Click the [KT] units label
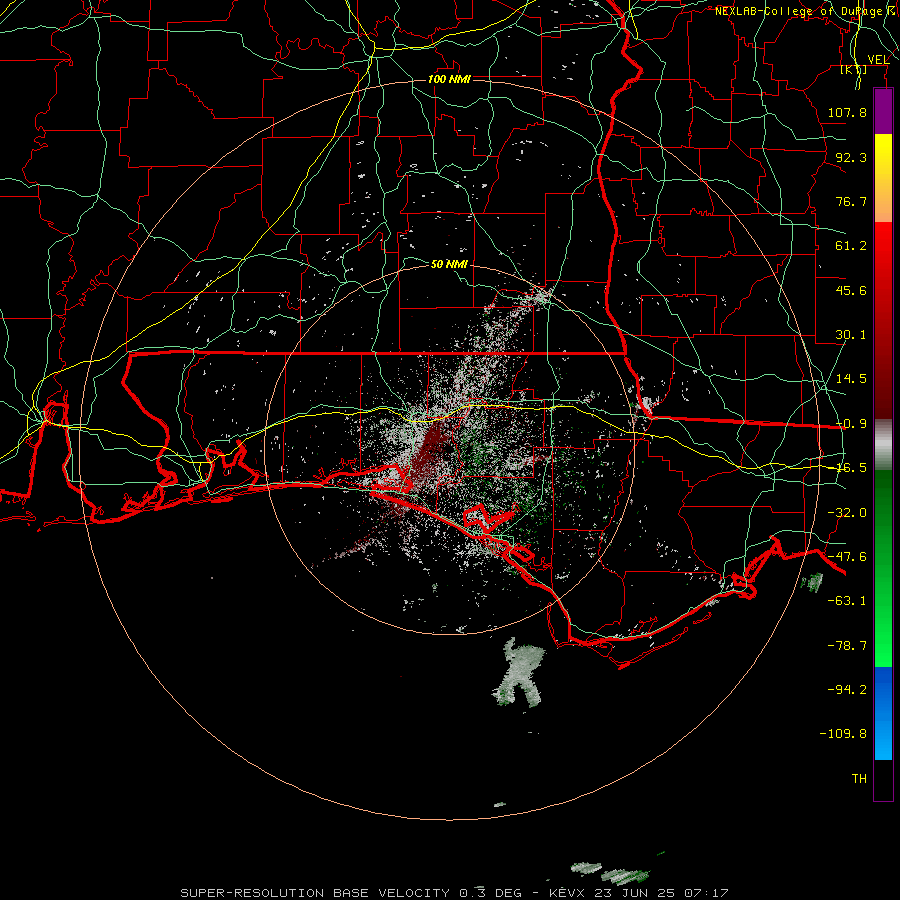This screenshot has width=900, height=900. coord(854,69)
